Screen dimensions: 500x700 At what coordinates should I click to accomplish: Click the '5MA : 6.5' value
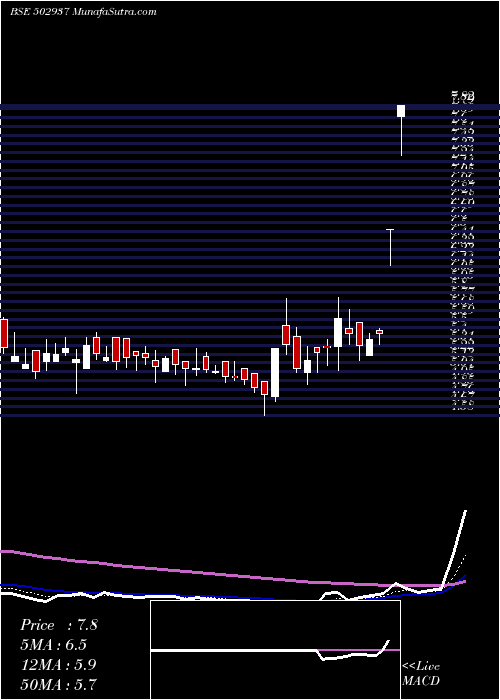pyautogui.click(x=53, y=644)
